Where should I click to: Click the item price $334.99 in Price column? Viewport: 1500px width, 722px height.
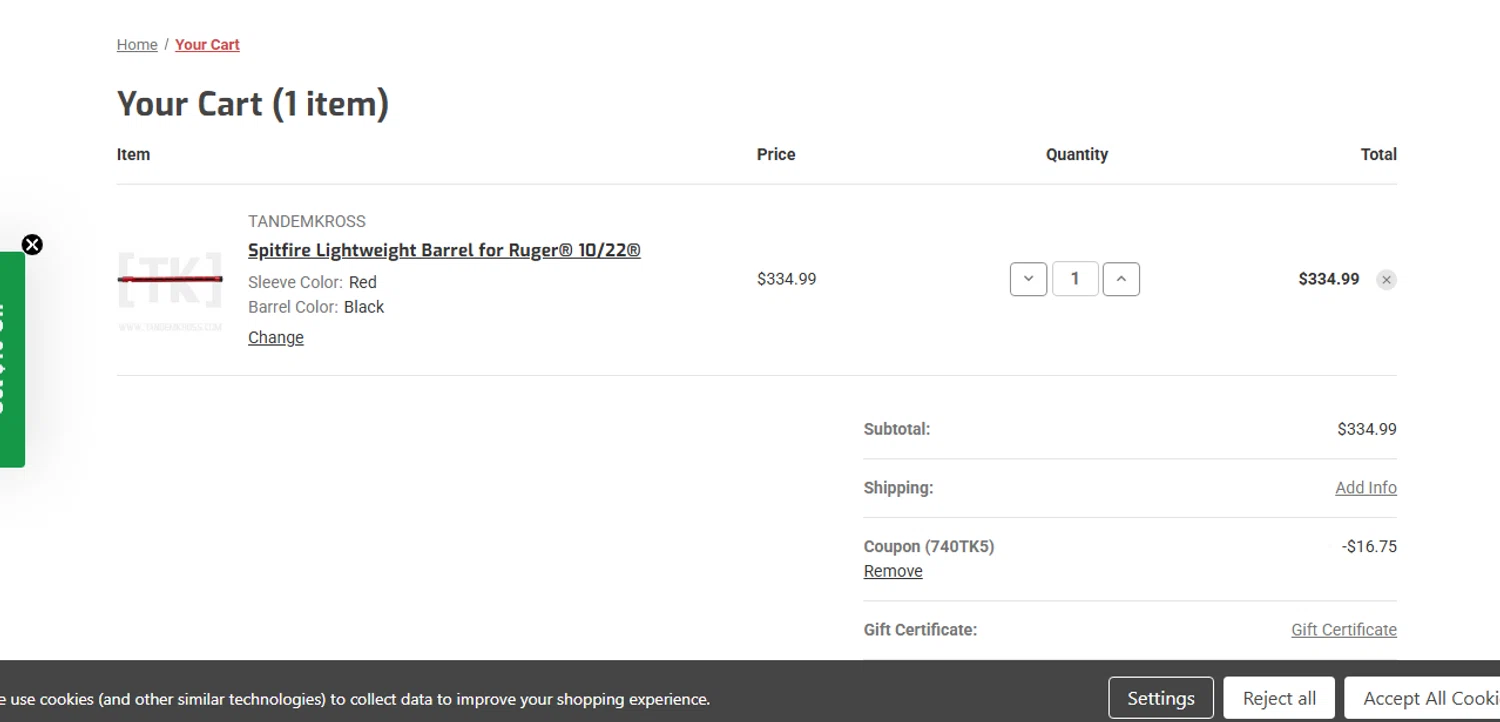tap(787, 279)
